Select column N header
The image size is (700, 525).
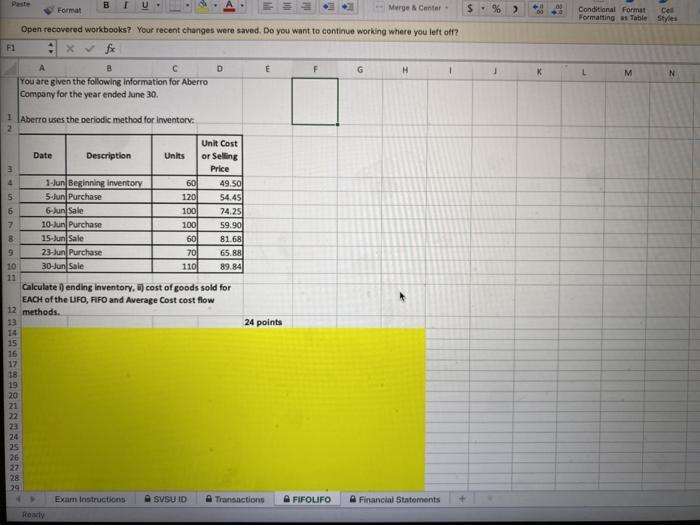click(x=671, y=73)
